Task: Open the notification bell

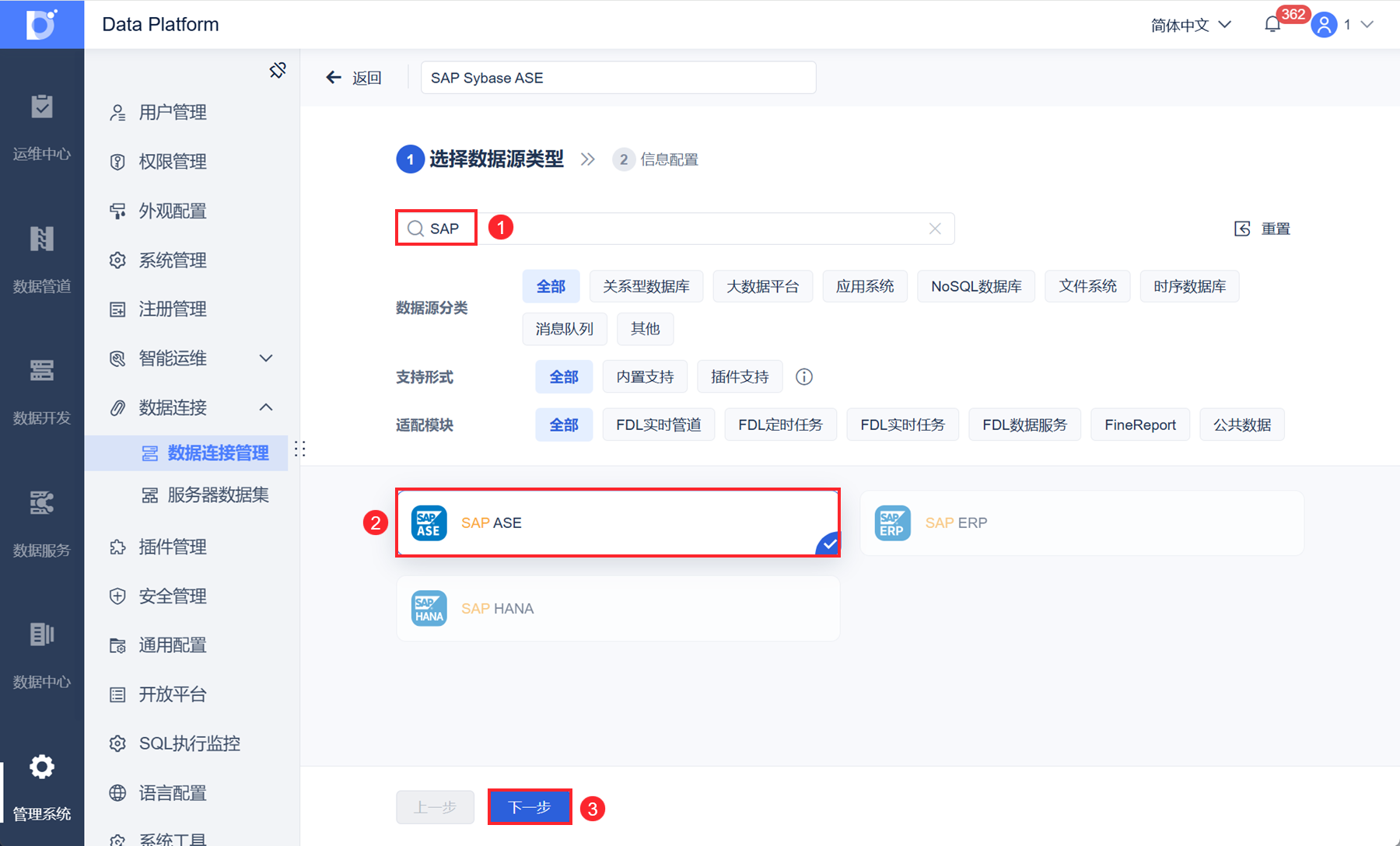Action: 1272,25
